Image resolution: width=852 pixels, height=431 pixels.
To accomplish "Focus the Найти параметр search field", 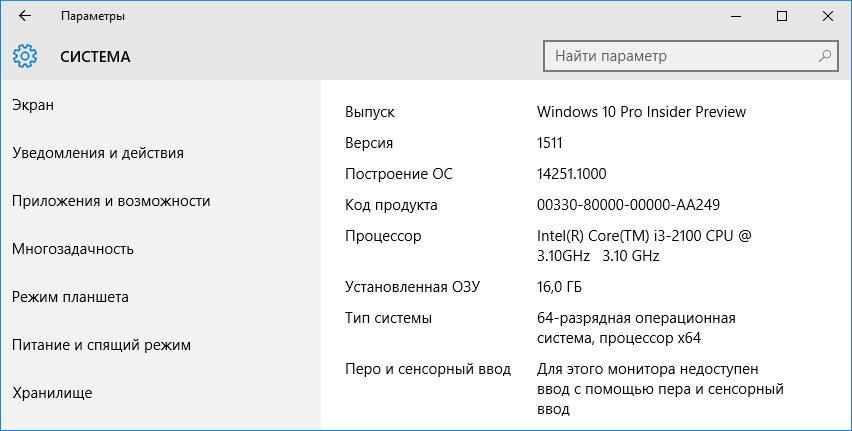I will 691,55.
